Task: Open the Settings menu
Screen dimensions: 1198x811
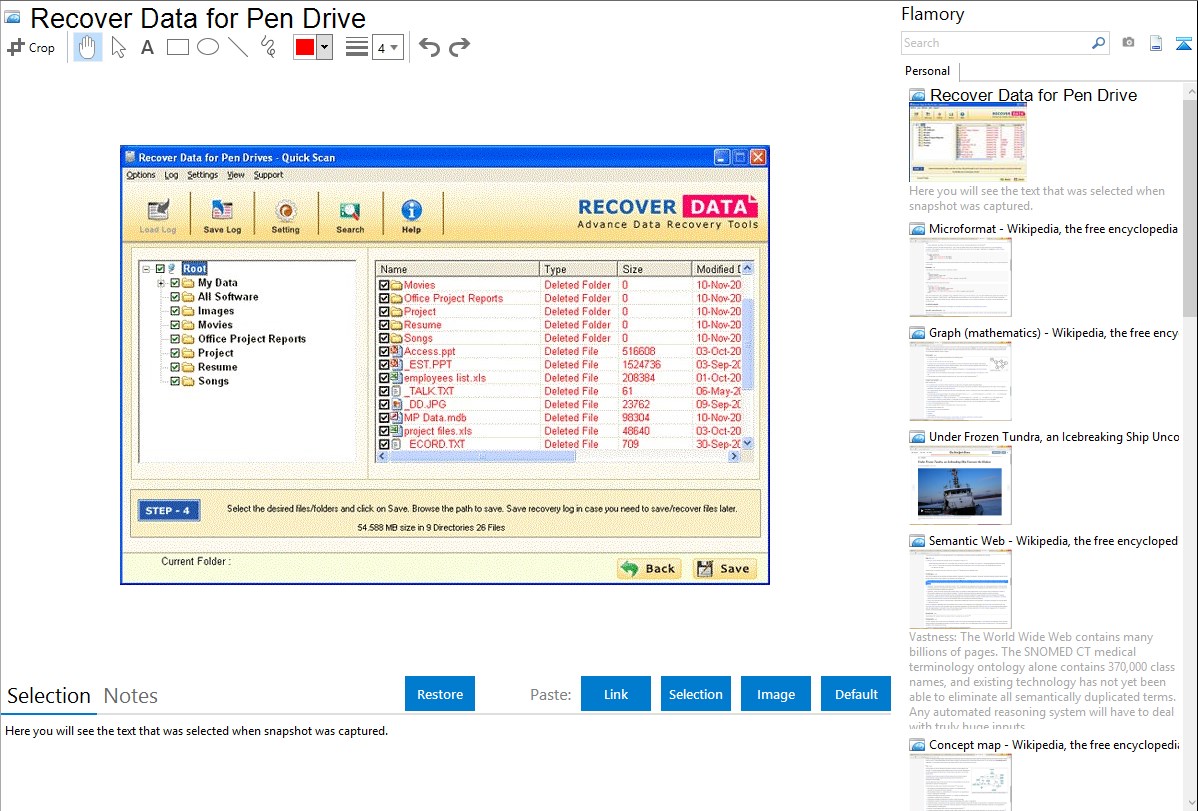Action: pyautogui.click(x=202, y=175)
